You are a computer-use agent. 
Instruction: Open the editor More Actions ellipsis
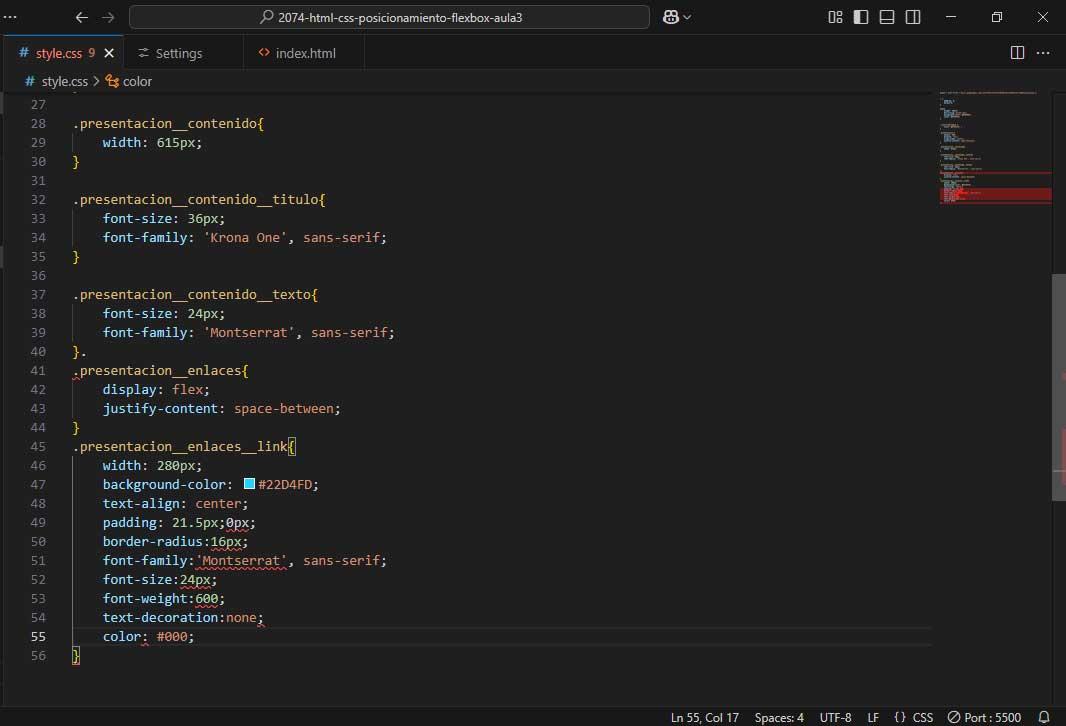pos(1043,53)
